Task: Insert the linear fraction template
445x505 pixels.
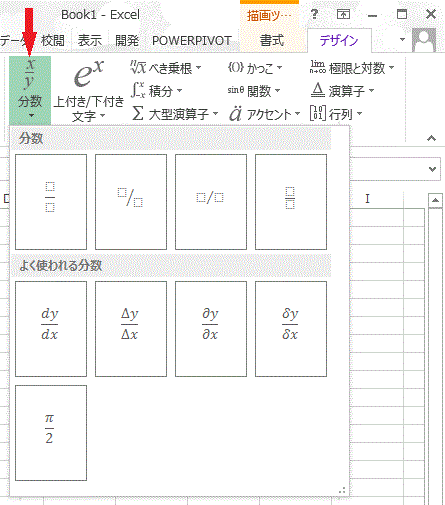Action: [x=211, y=202]
